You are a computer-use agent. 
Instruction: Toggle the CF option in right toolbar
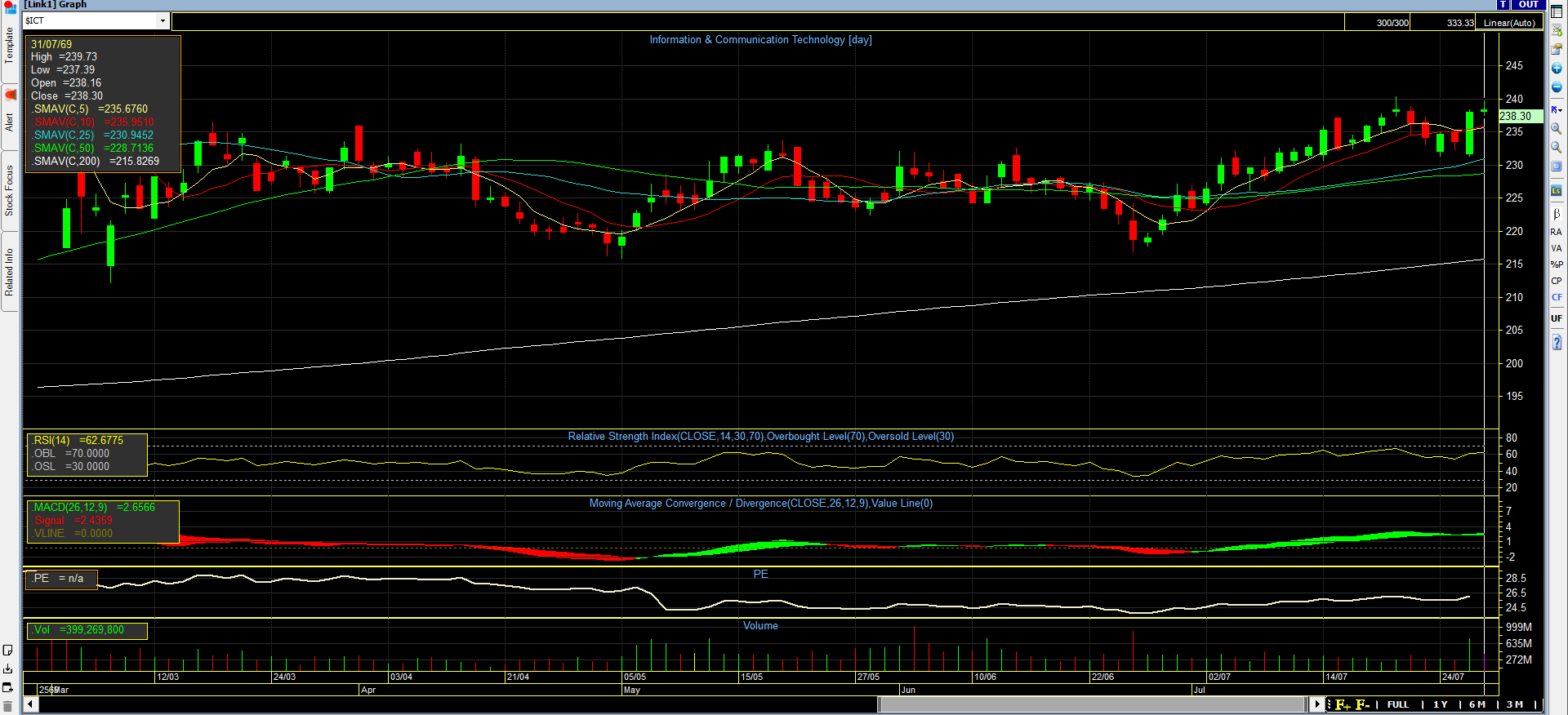[x=1557, y=297]
